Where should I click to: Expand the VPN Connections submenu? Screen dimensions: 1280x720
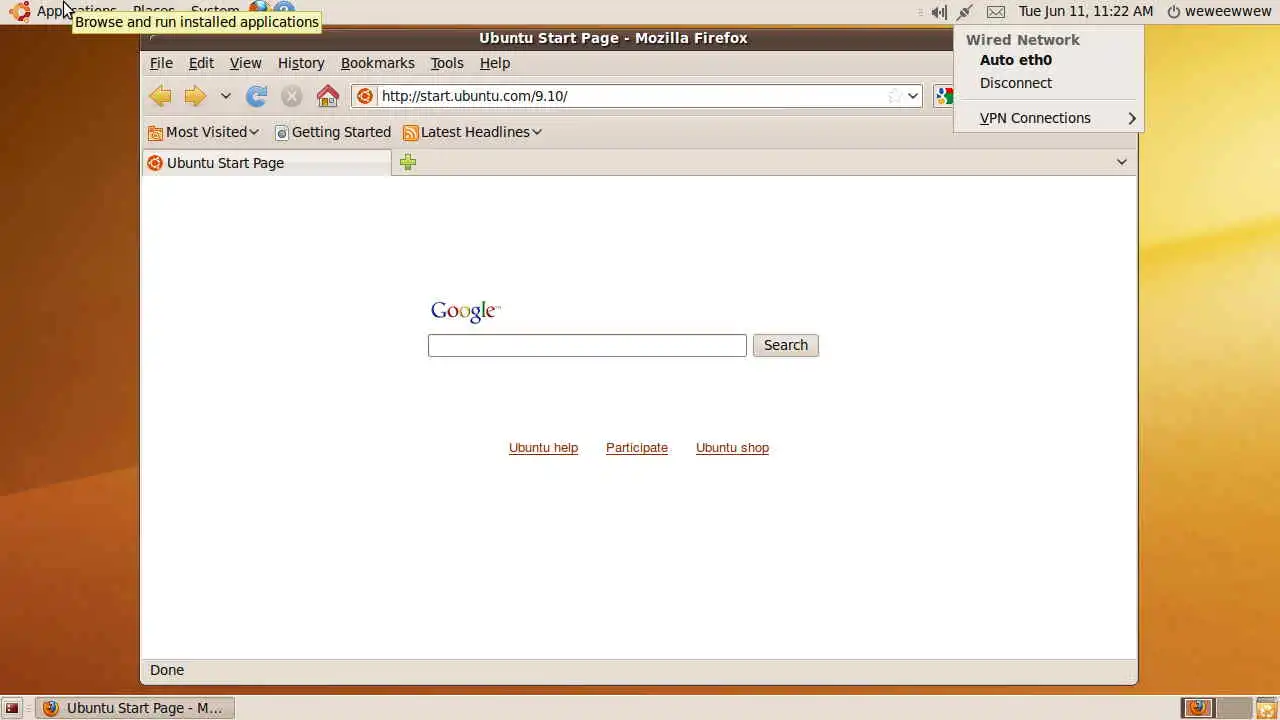pyautogui.click(x=1048, y=118)
